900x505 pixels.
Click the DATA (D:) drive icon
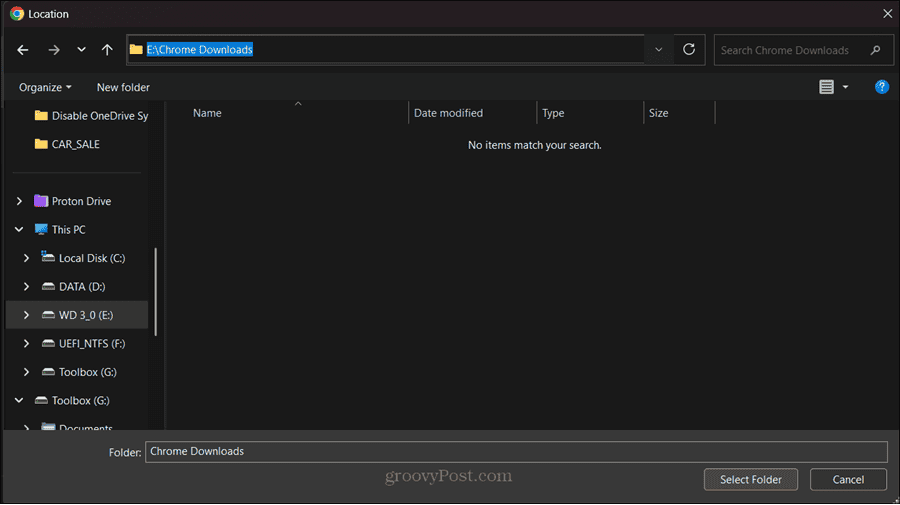pyautogui.click(x=48, y=286)
